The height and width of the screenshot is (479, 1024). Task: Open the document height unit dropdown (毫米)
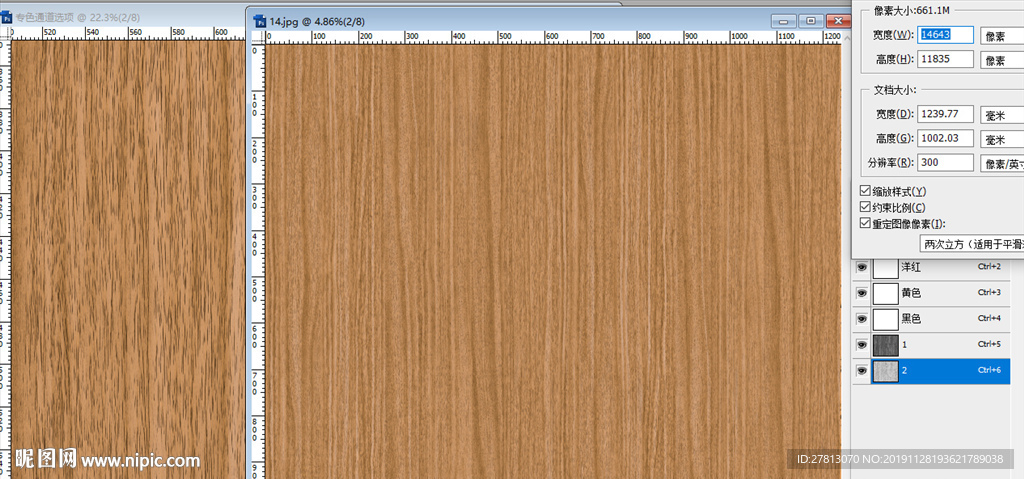[1002, 139]
